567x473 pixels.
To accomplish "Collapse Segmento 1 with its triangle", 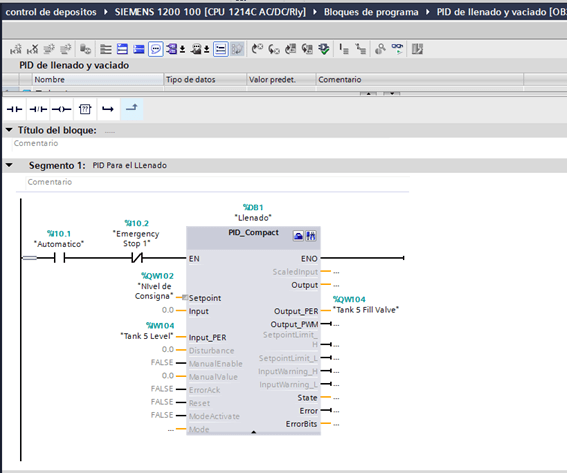I will 9,165.
